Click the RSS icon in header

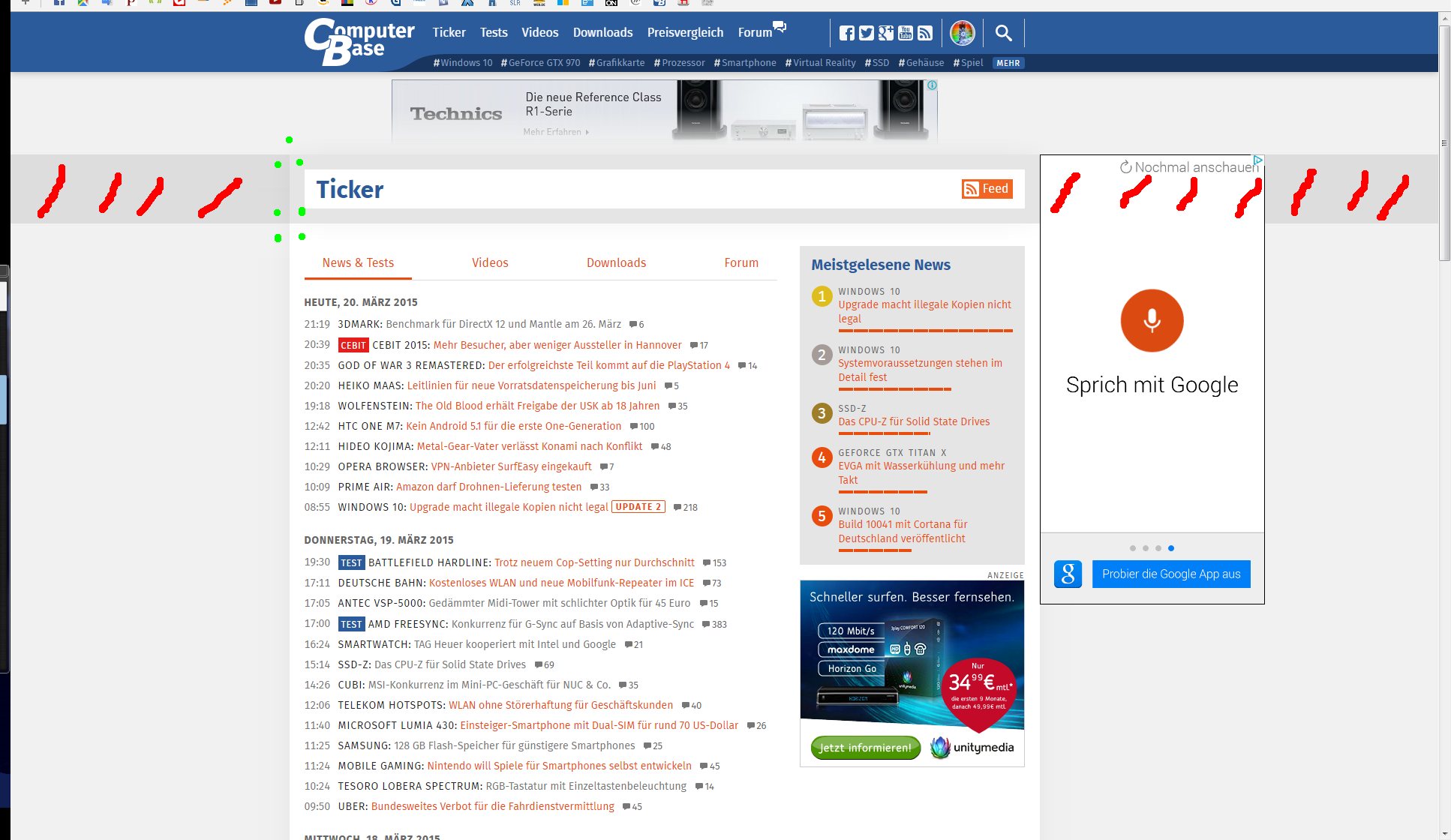925,33
